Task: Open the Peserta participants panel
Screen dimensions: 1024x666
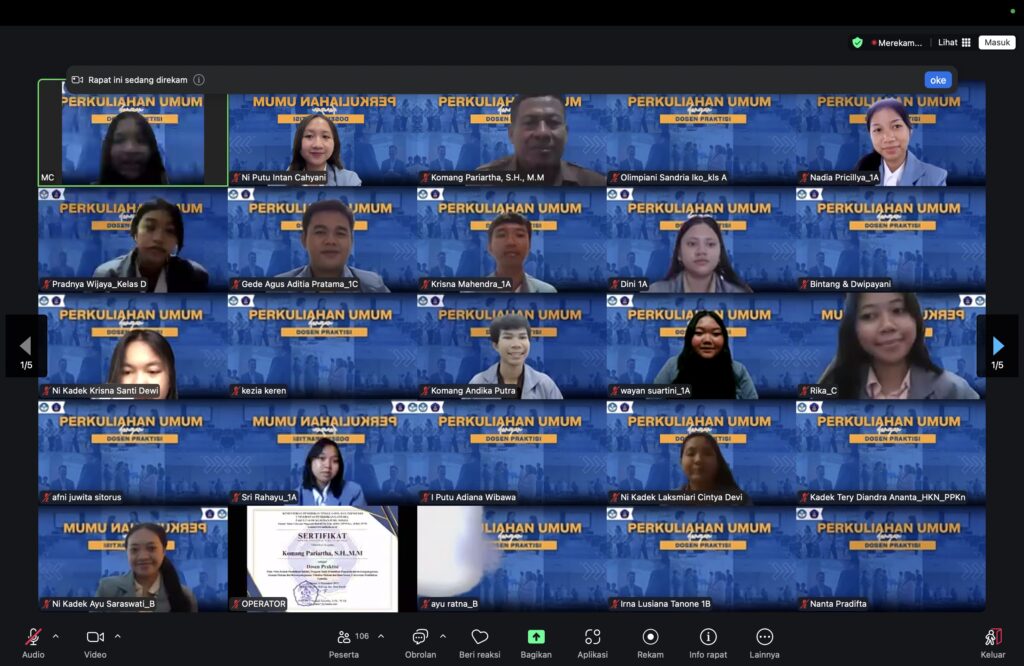Action: pos(344,637)
